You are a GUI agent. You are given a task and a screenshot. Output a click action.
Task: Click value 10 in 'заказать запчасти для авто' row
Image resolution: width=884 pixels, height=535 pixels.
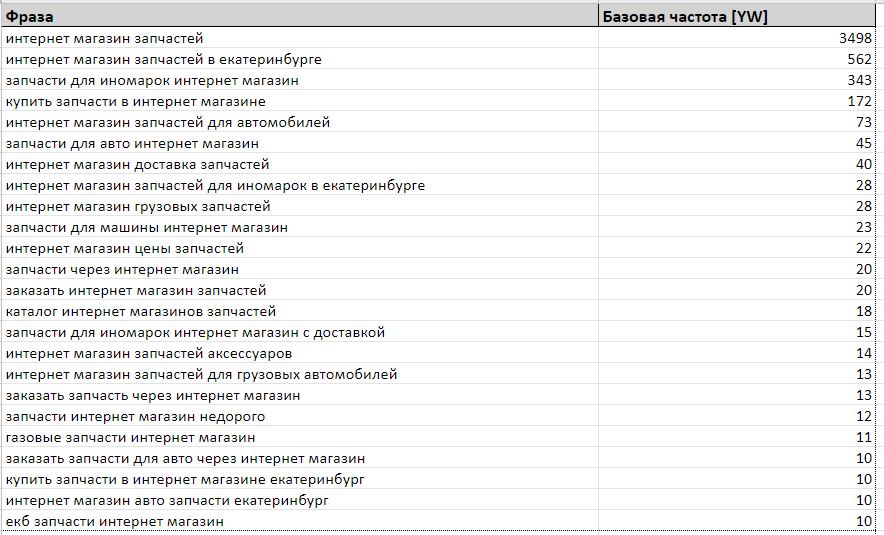864,458
